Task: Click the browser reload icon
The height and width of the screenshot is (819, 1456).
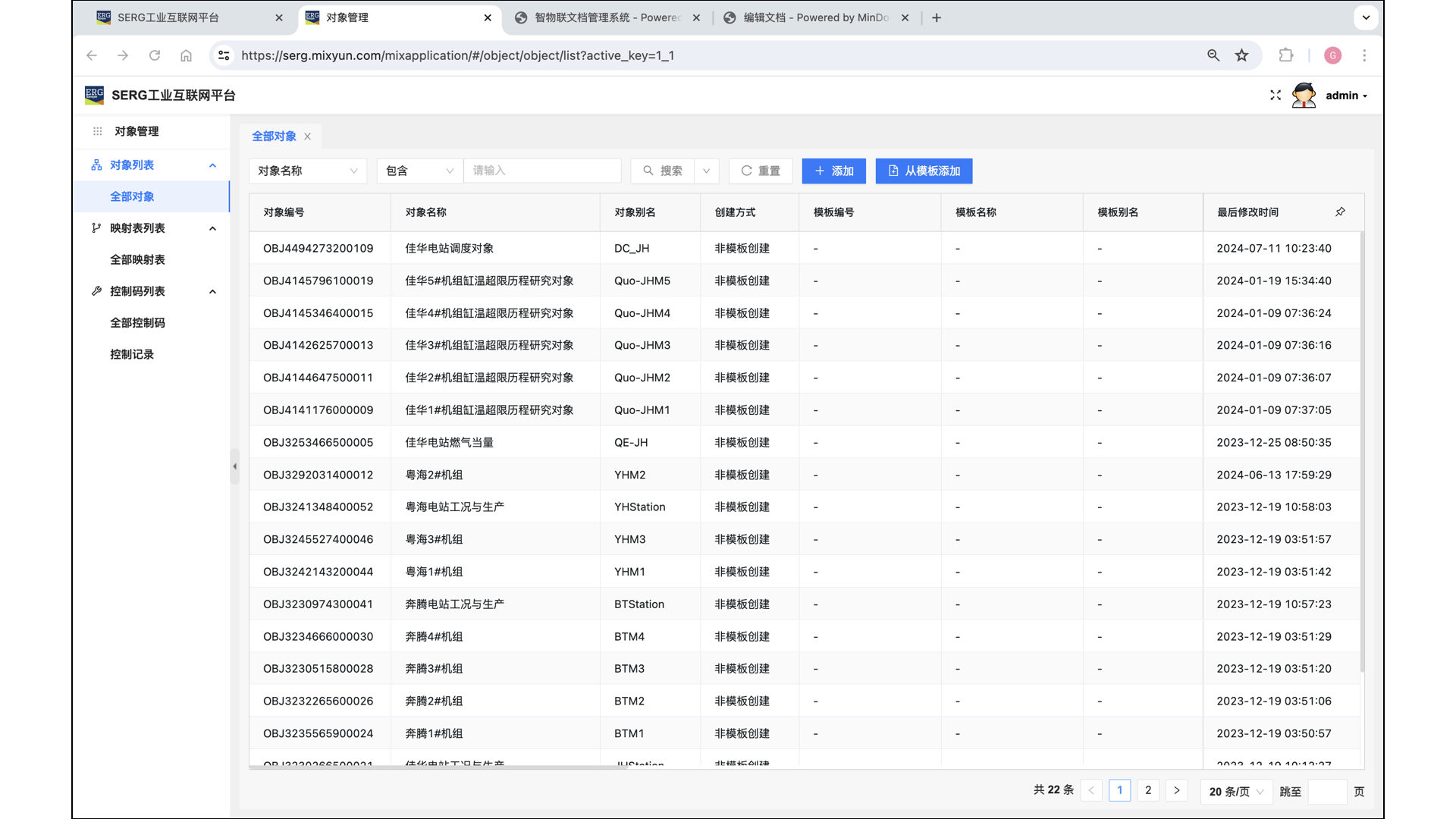Action: (155, 55)
